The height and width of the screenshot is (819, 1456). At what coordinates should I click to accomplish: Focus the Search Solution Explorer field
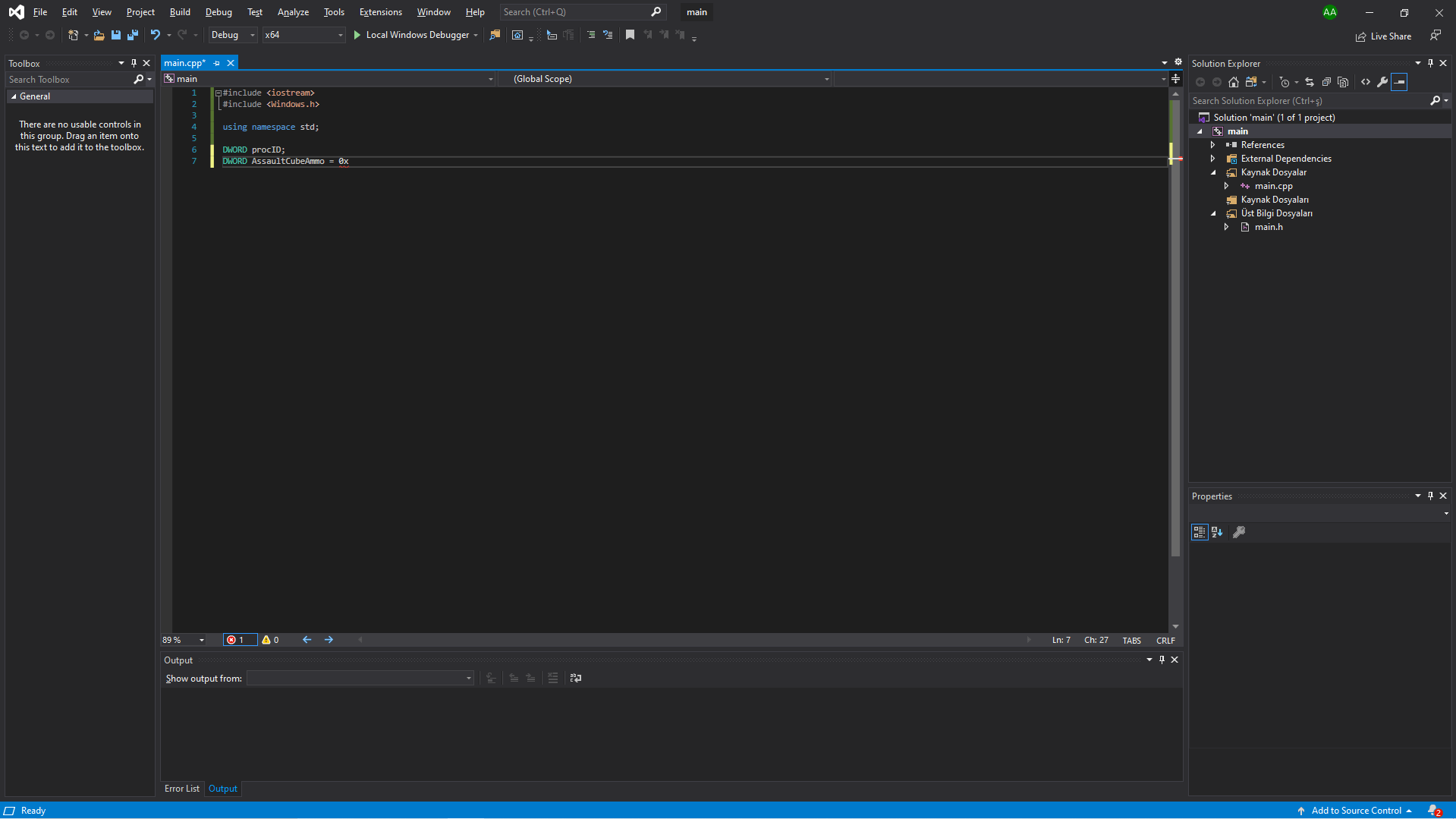click(1309, 101)
